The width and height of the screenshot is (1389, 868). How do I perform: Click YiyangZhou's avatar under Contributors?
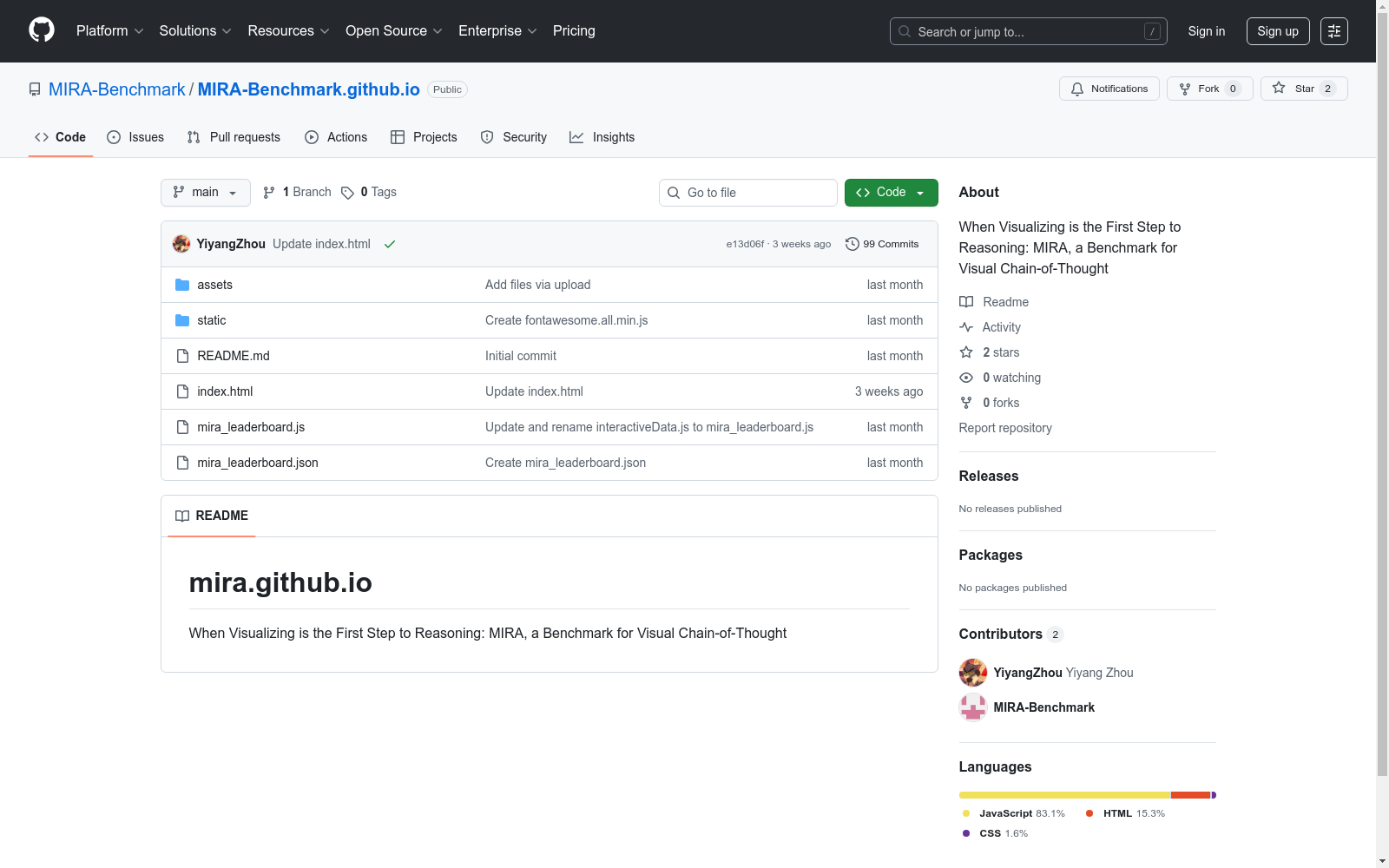click(x=973, y=673)
